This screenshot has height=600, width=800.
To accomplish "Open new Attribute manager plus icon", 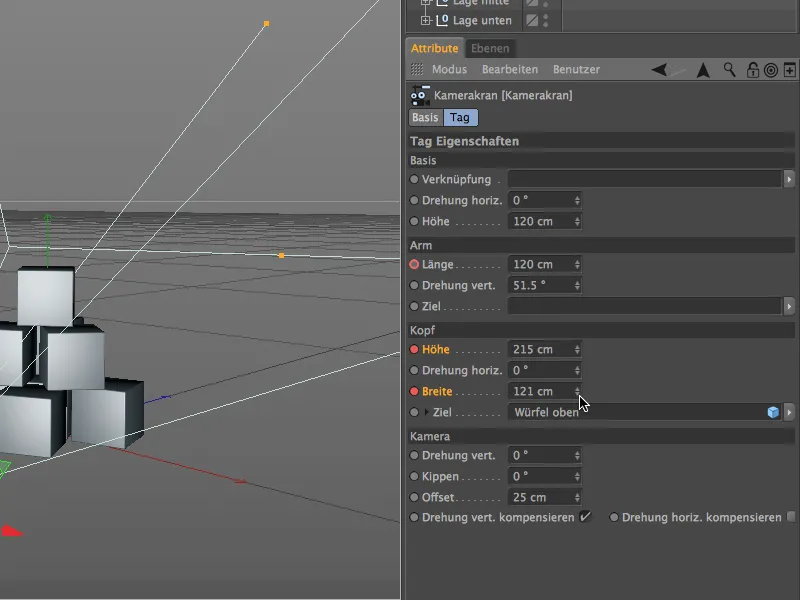I will [x=789, y=70].
